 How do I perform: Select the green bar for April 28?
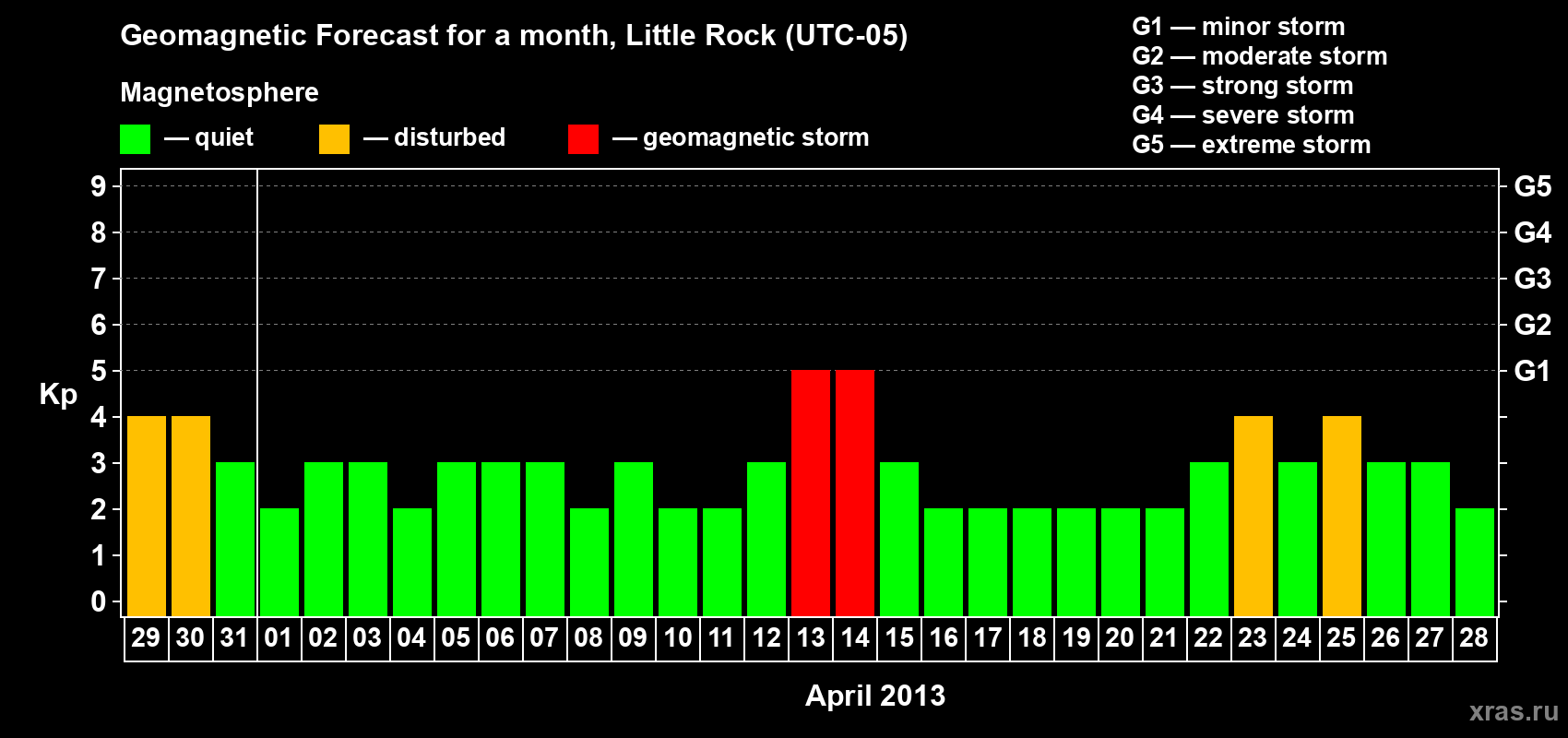click(1475, 562)
